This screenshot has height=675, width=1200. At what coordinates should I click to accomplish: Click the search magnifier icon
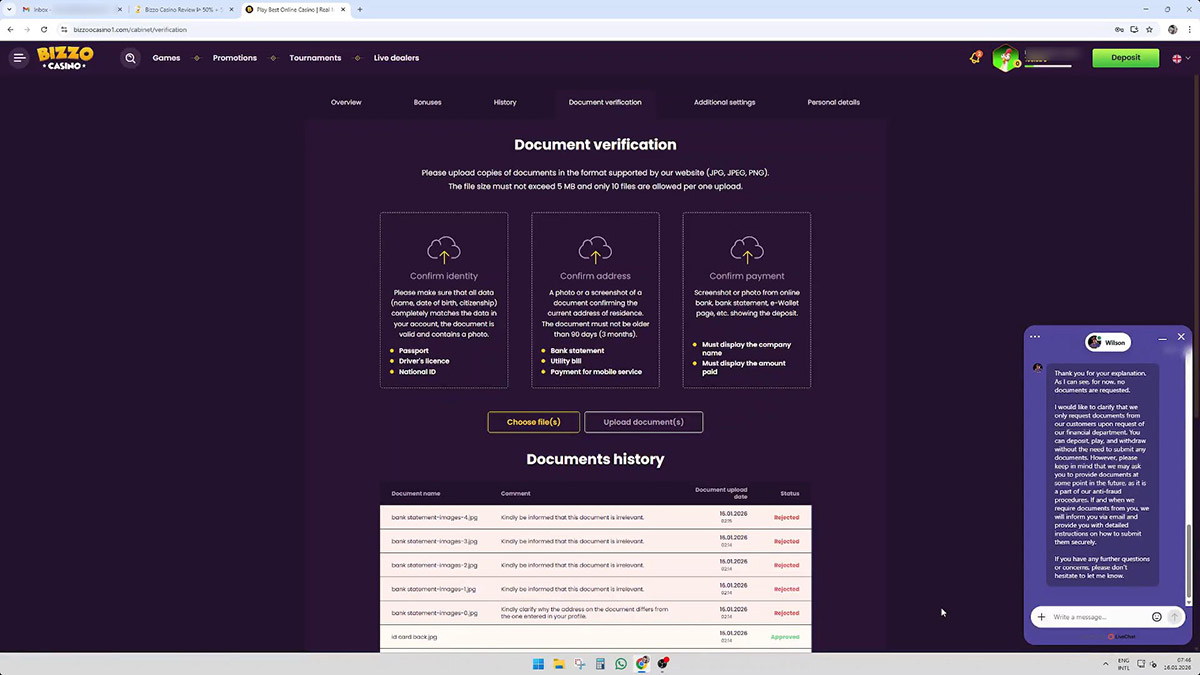[130, 58]
